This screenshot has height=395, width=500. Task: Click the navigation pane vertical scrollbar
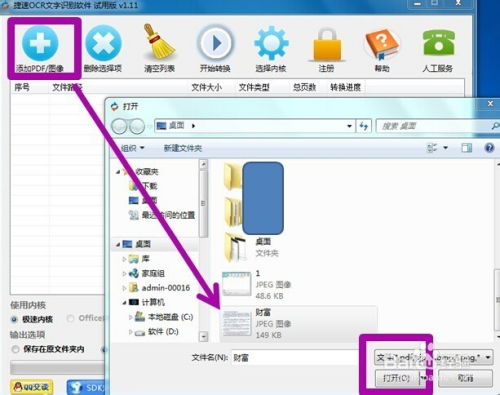[x=203, y=250]
